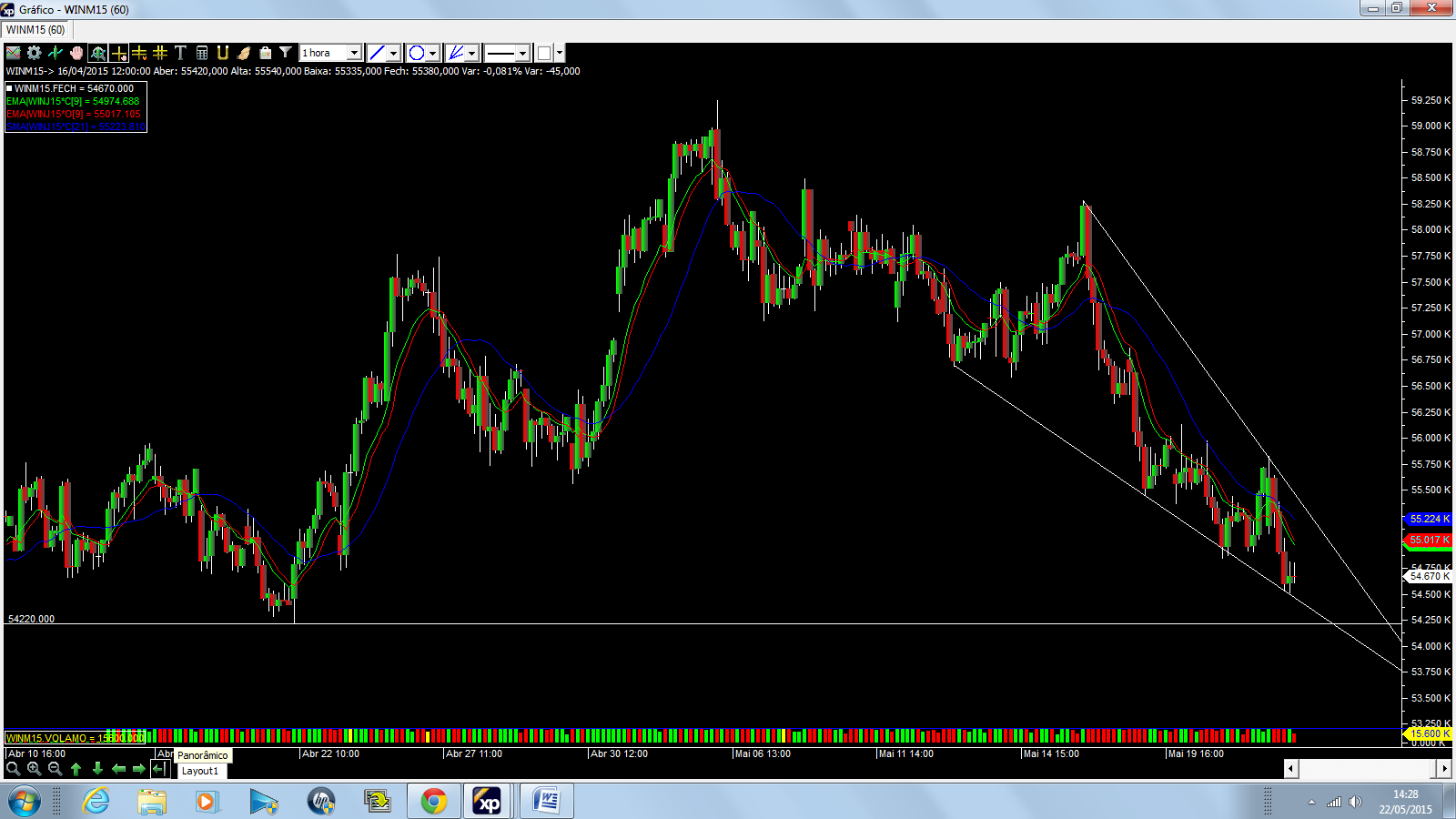
Task: Select the Layout1 tab
Action: (200, 771)
